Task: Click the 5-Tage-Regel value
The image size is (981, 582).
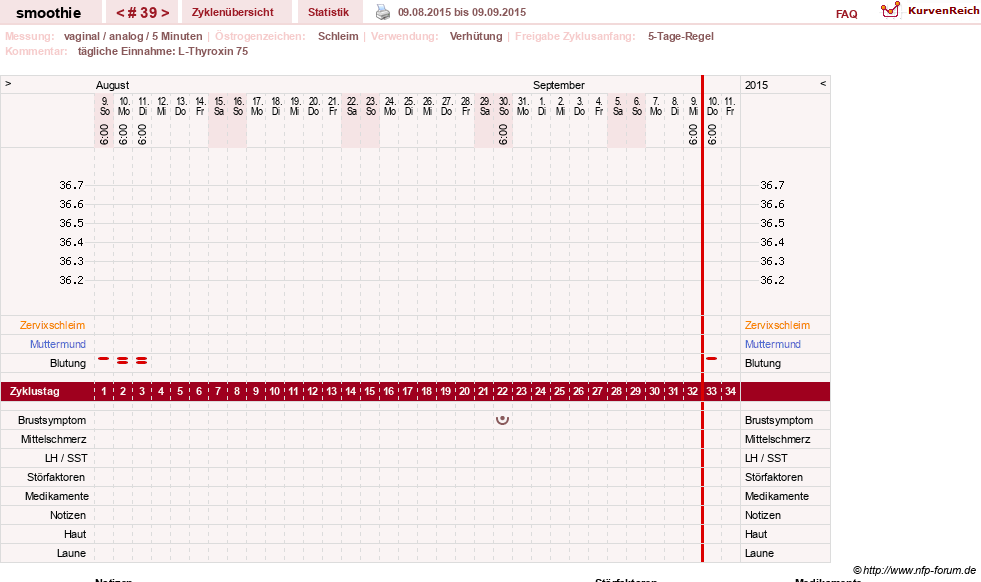Action: (x=681, y=36)
